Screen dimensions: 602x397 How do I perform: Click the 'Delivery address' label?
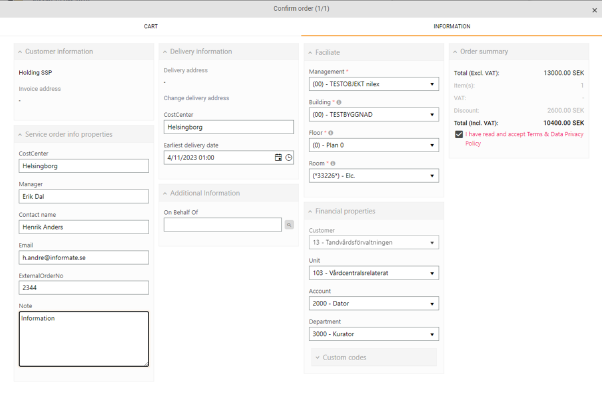(x=185, y=70)
